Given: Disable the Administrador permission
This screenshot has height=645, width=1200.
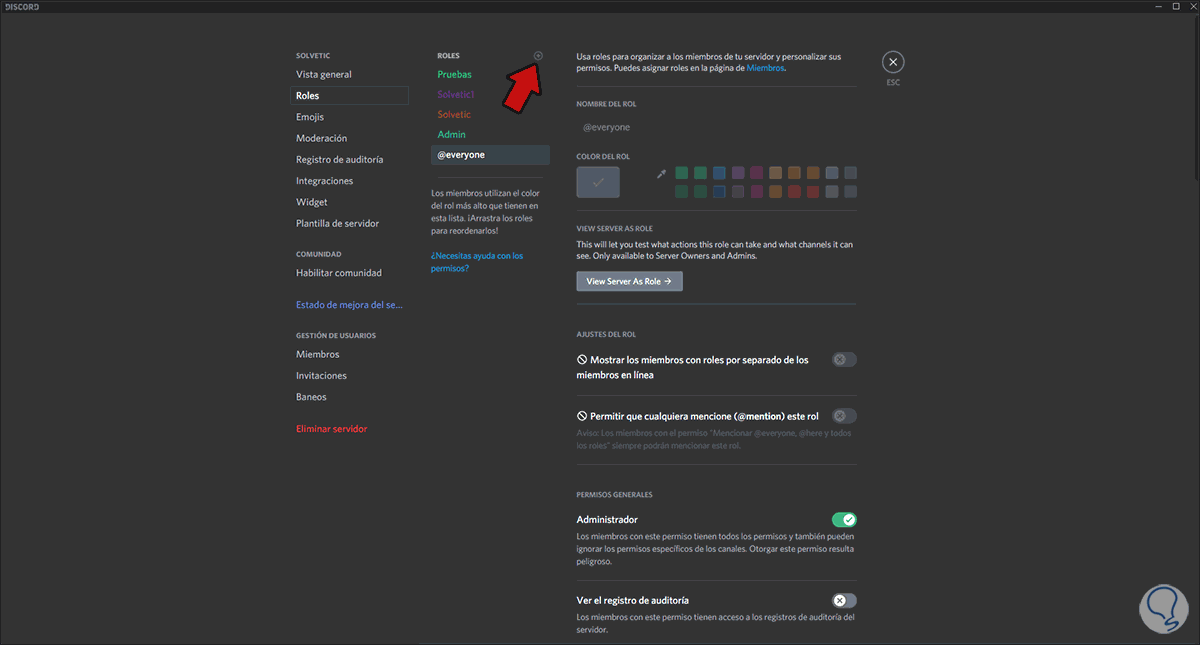Looking at the screenshot, I should (844, 520).
